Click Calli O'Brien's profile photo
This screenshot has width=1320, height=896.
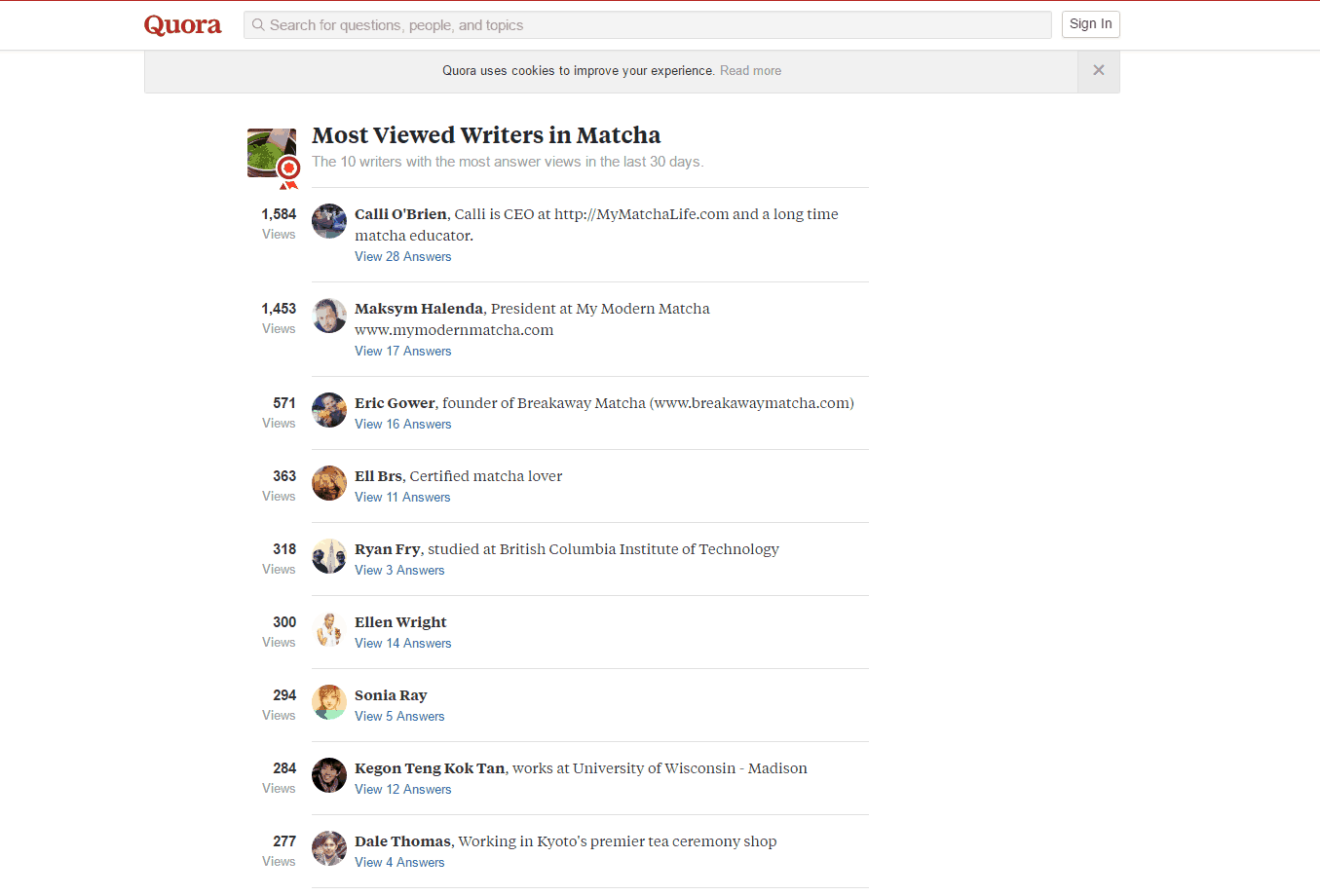(x=329, y=221)
